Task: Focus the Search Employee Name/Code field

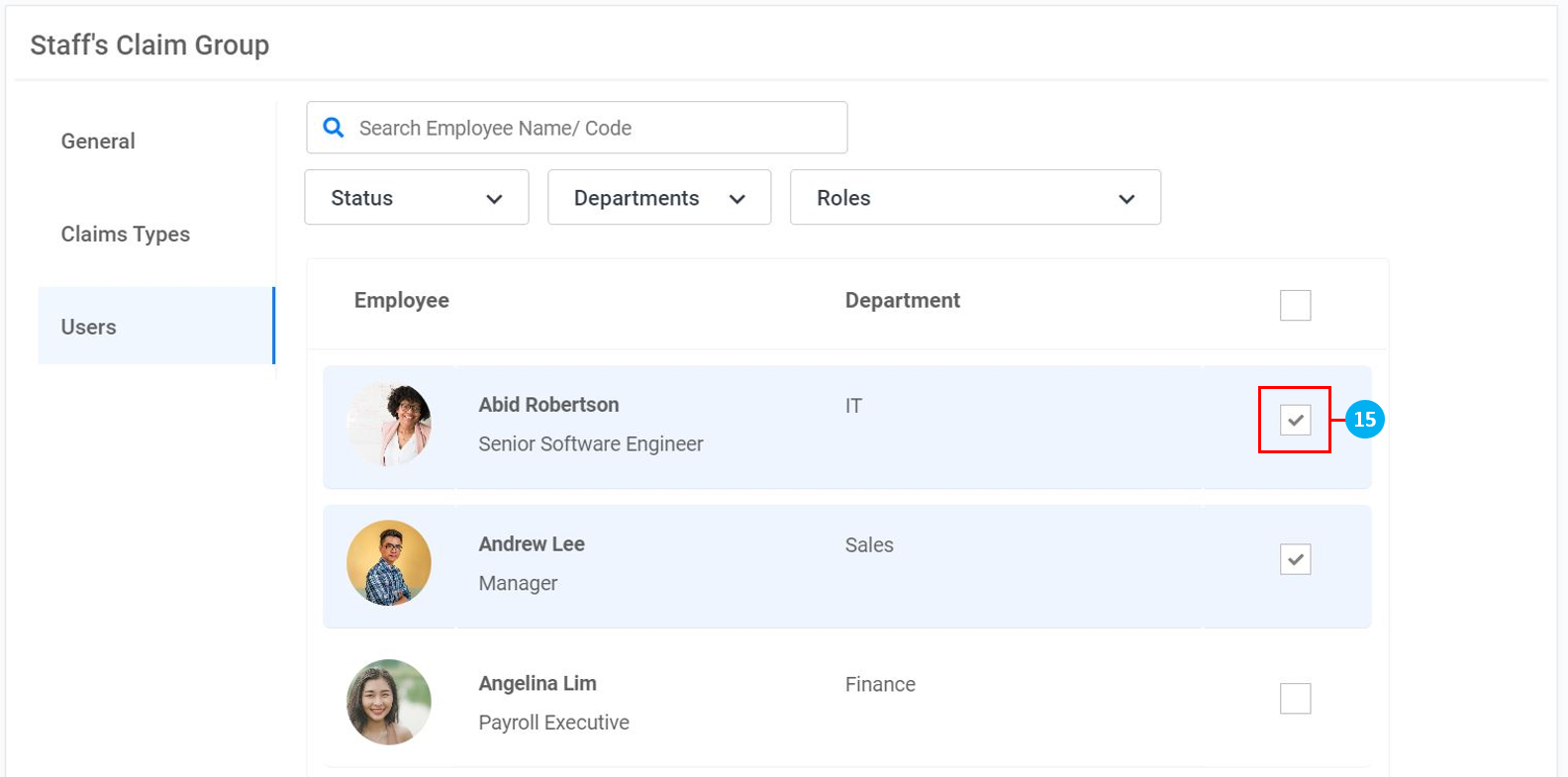Action: (x=594, y=128)
